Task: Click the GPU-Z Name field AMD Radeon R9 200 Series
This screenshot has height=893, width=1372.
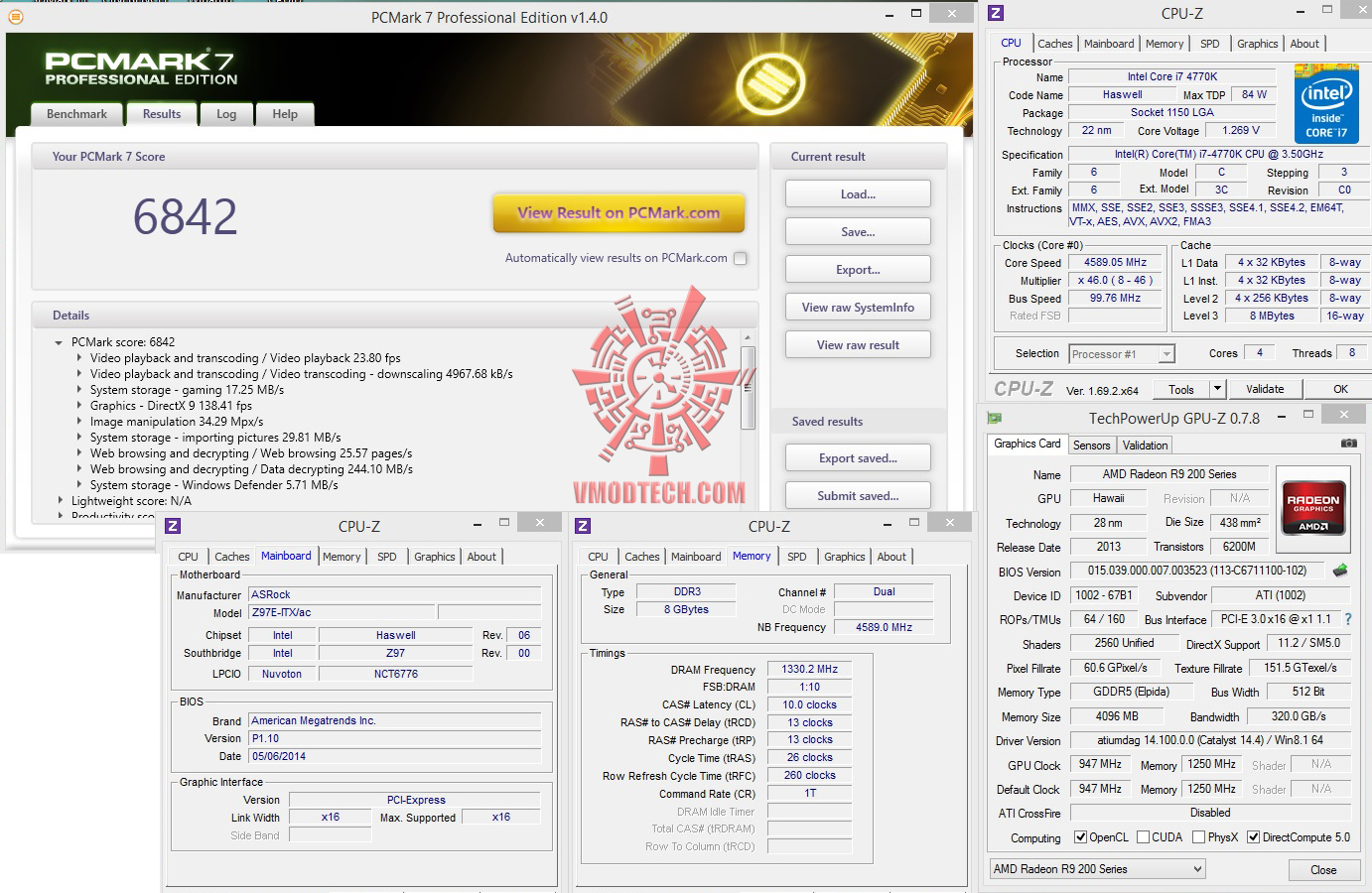Action: pos(1169,474)
